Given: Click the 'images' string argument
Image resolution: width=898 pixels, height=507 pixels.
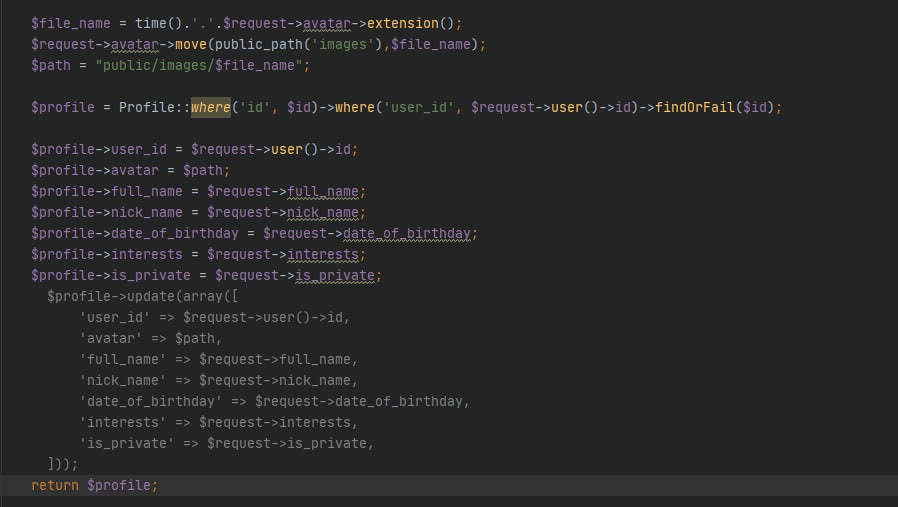Looking at the screenshot, I should (342, 44).
